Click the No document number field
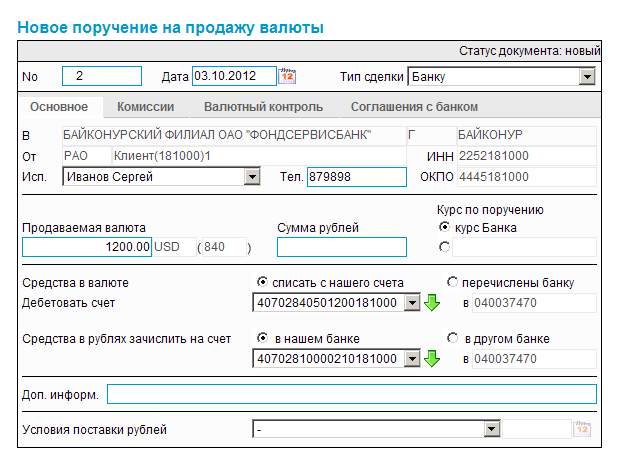The width and height of the screenshot is (618, 468). point(102,76)
